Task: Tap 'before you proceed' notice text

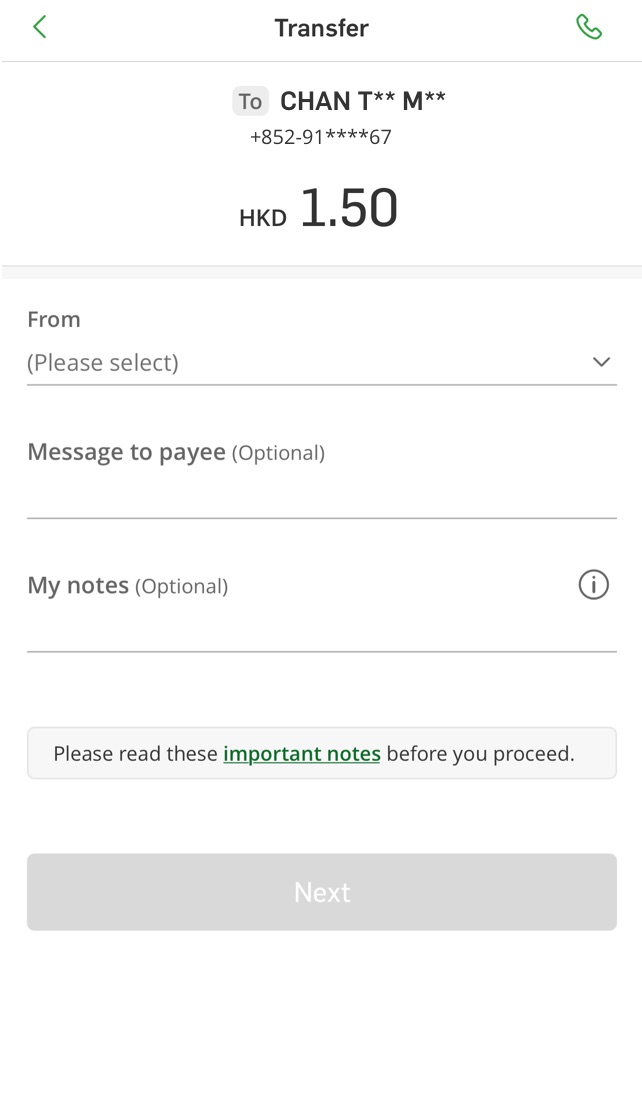Action: [x=480, y=753]
